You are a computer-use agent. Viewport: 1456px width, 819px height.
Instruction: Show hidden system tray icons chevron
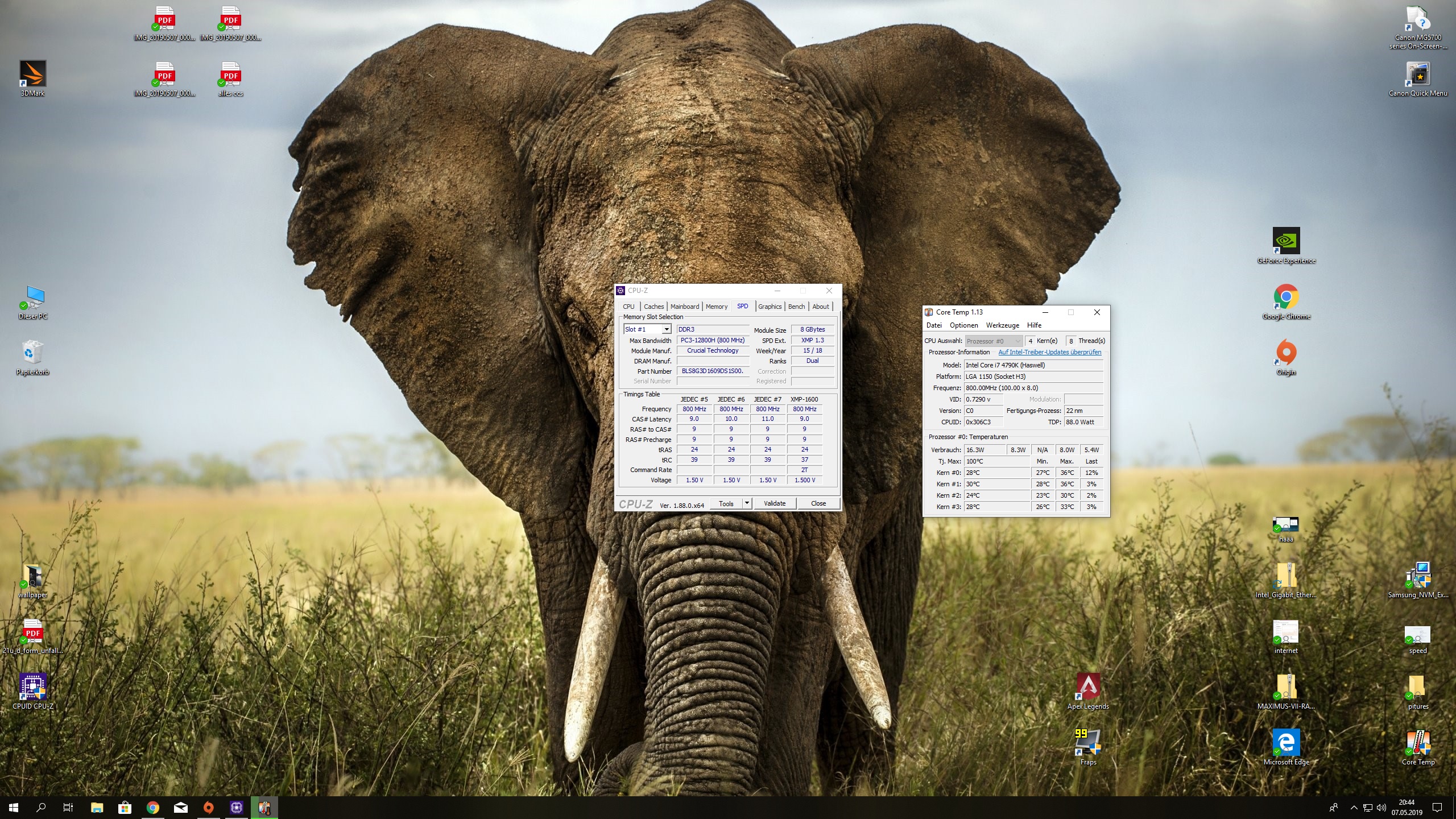1354,808
